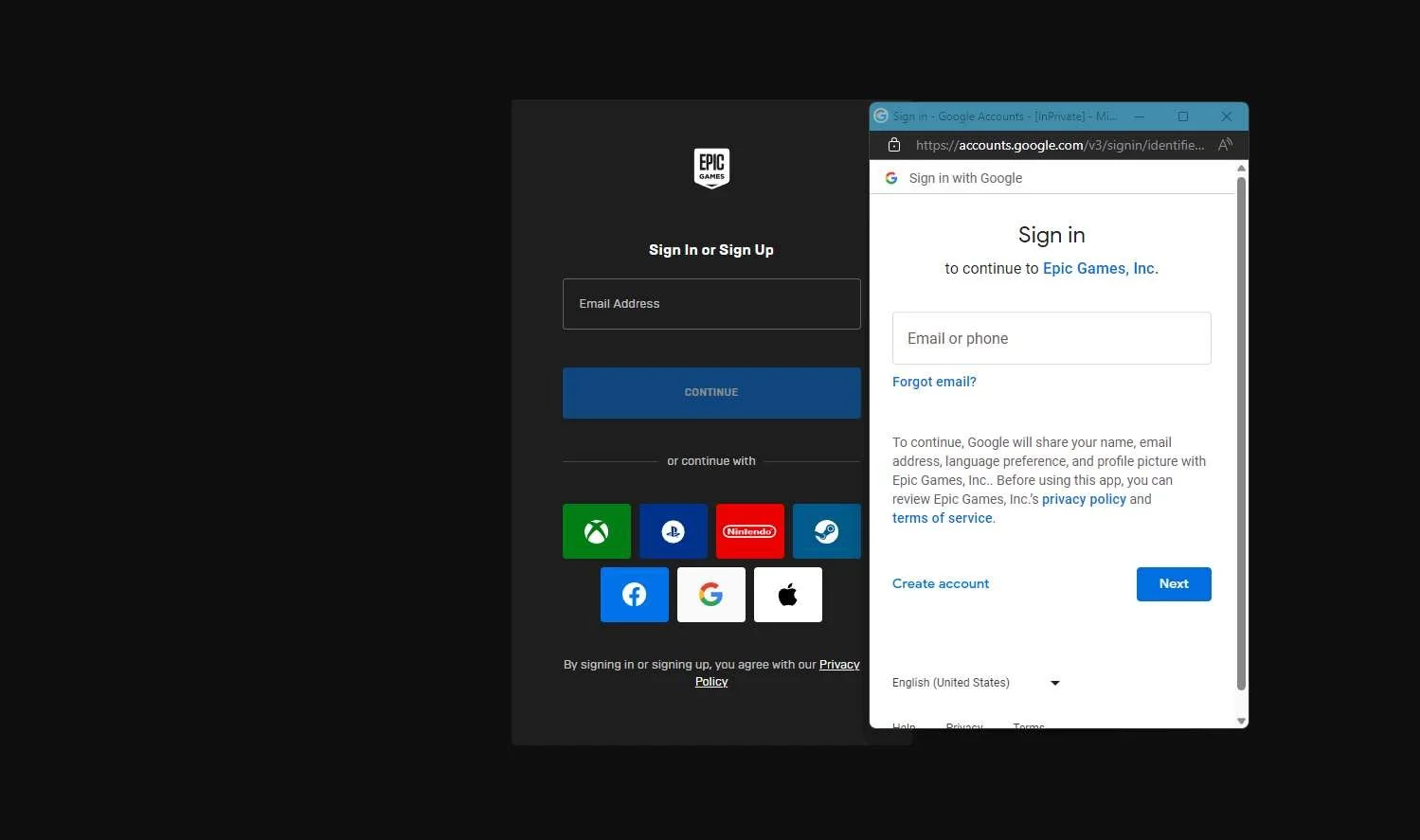
Task: Click the Google logo beside Sign in with Google
Action: (x=890, y=178)
